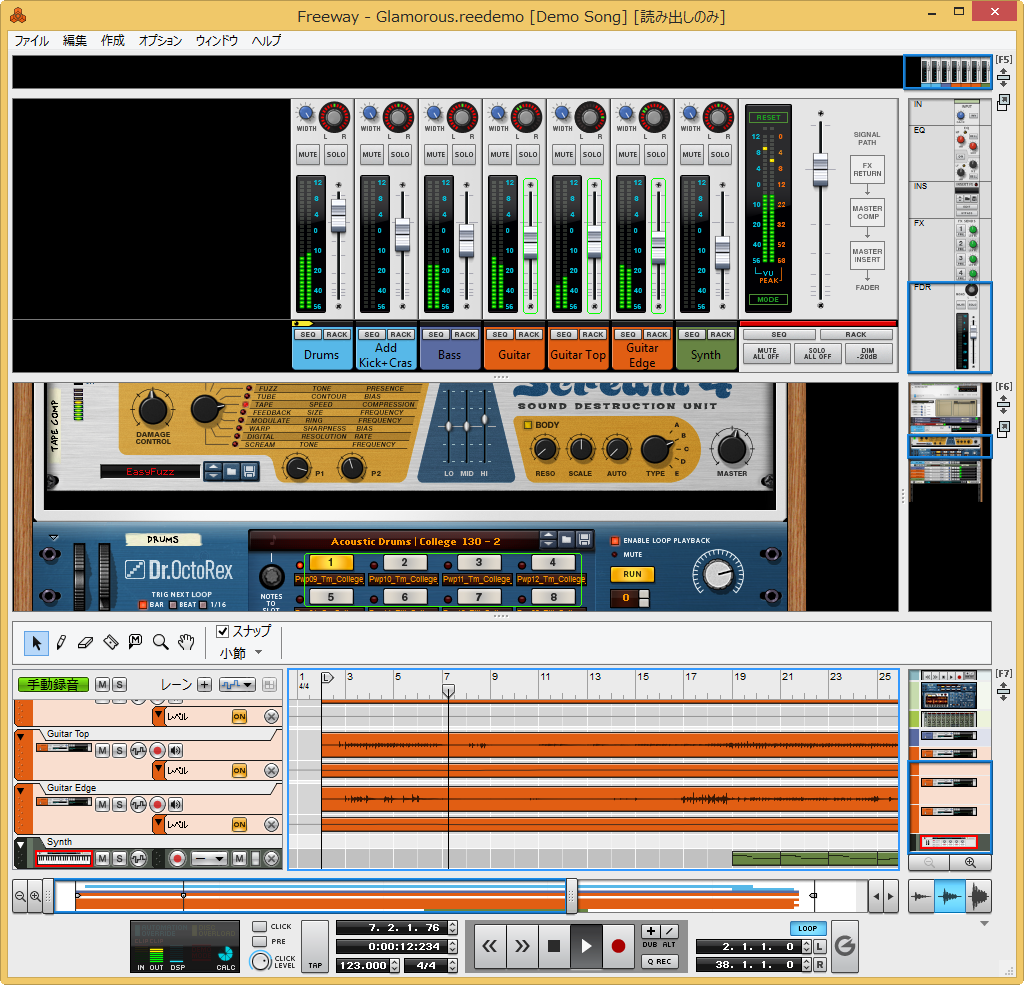Toggle ENABLE LOOP PLAYBACK on Dr. OctoRex

(x=615, y=541)
